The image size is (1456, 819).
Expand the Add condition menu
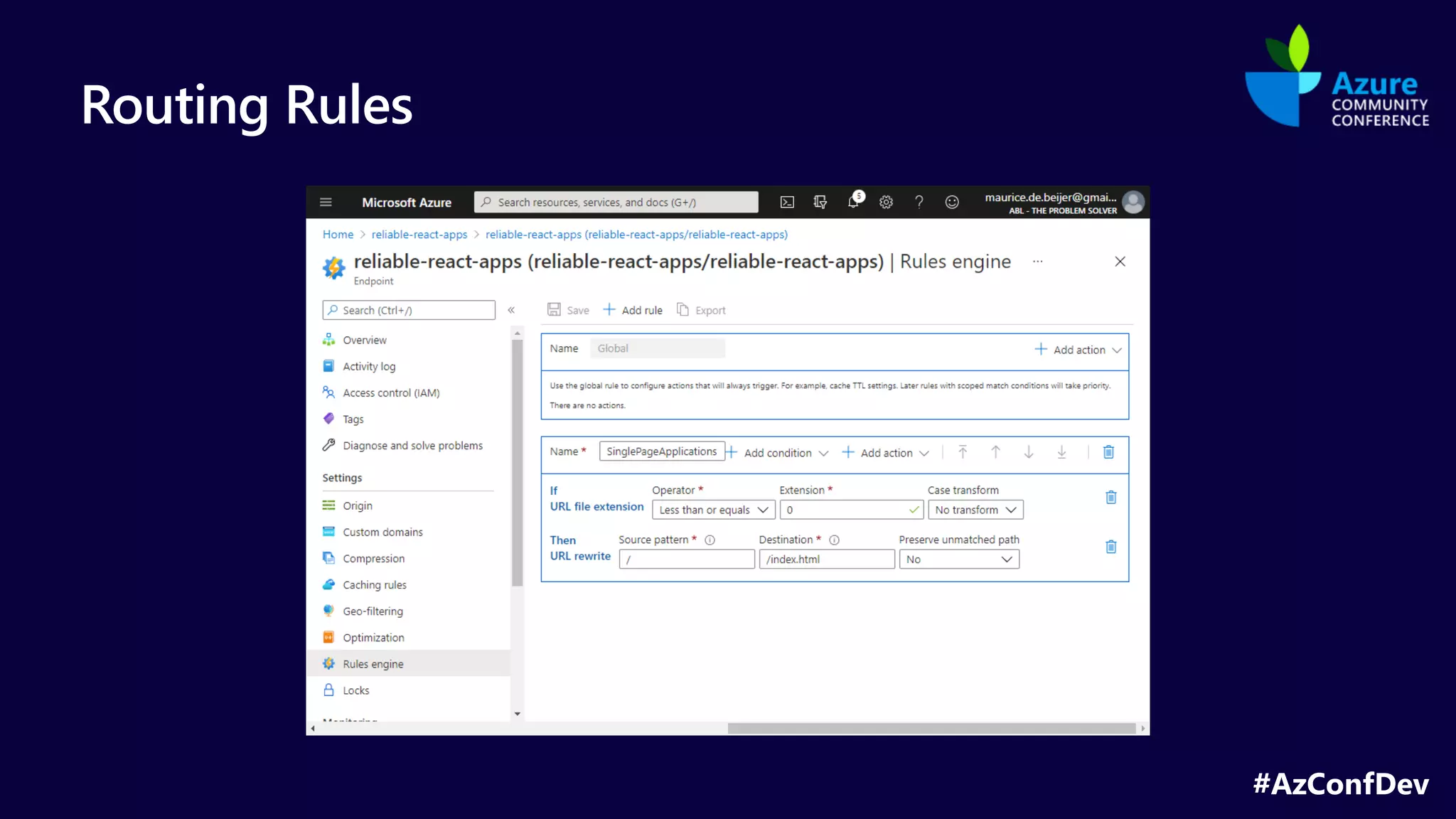tap(777, 453)
